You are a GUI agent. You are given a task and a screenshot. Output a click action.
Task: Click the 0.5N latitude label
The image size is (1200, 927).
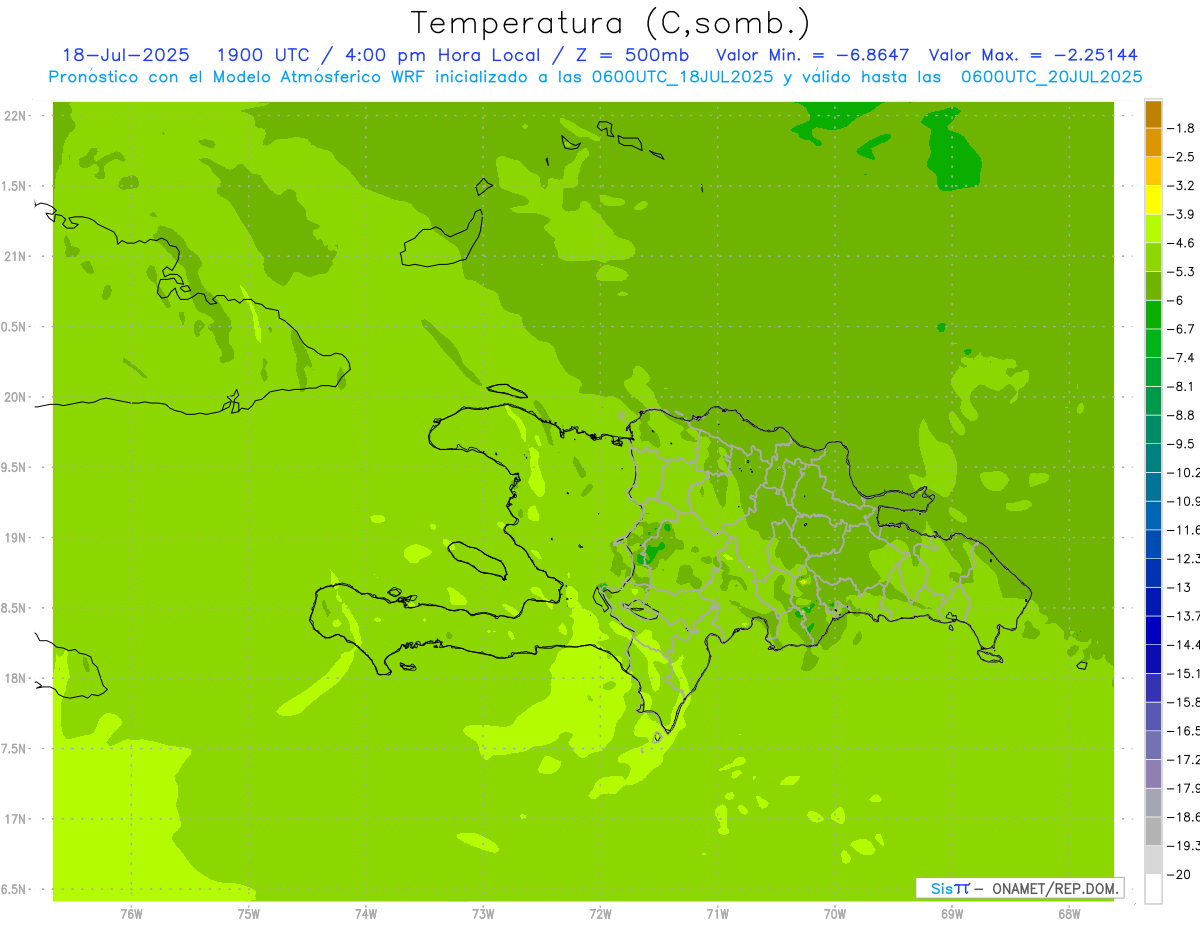point(15,327)
